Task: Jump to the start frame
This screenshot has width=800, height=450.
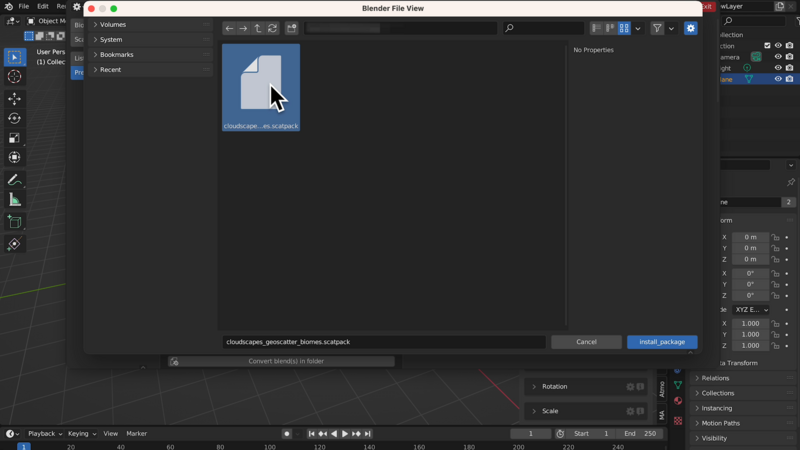Action: 311,434
